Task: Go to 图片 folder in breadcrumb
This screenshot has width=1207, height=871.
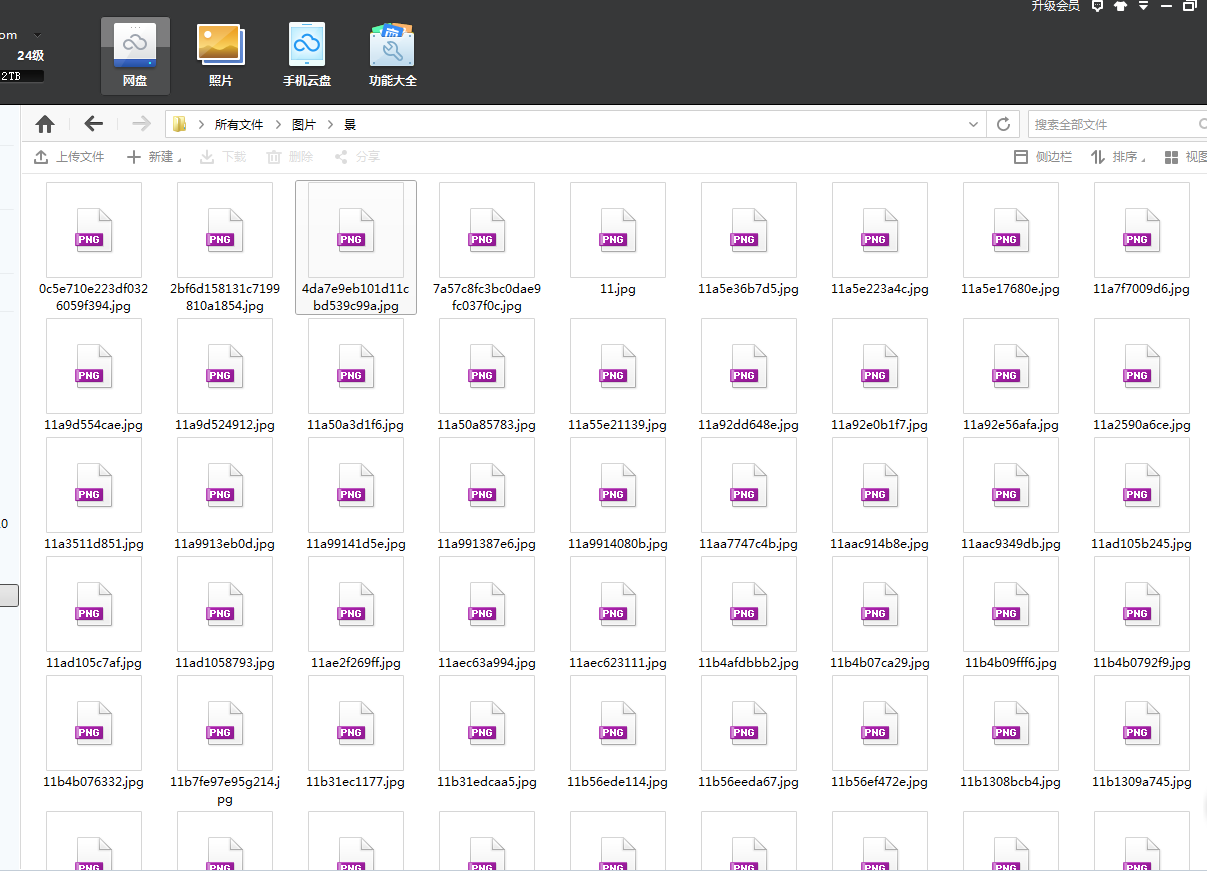Action: click(304, 125)
